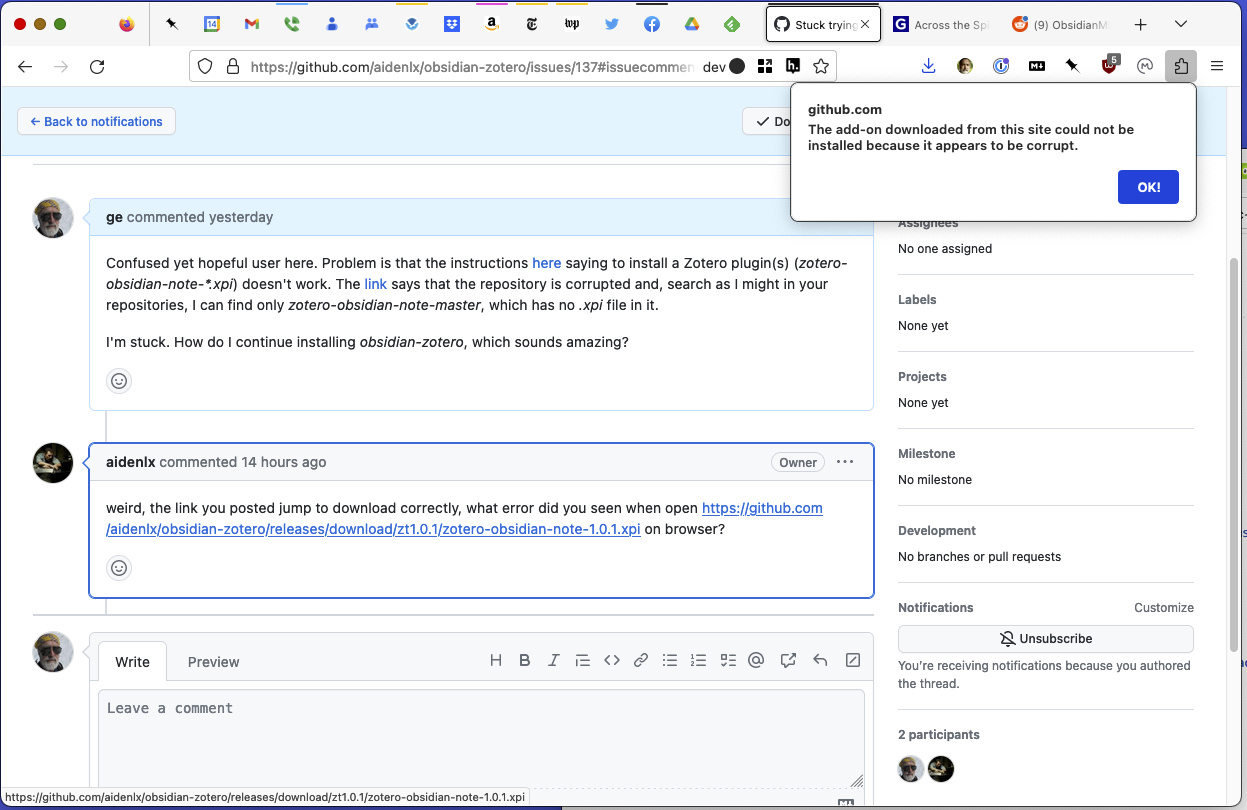Insert a link using the editor toolbar

tap(641, 660)
